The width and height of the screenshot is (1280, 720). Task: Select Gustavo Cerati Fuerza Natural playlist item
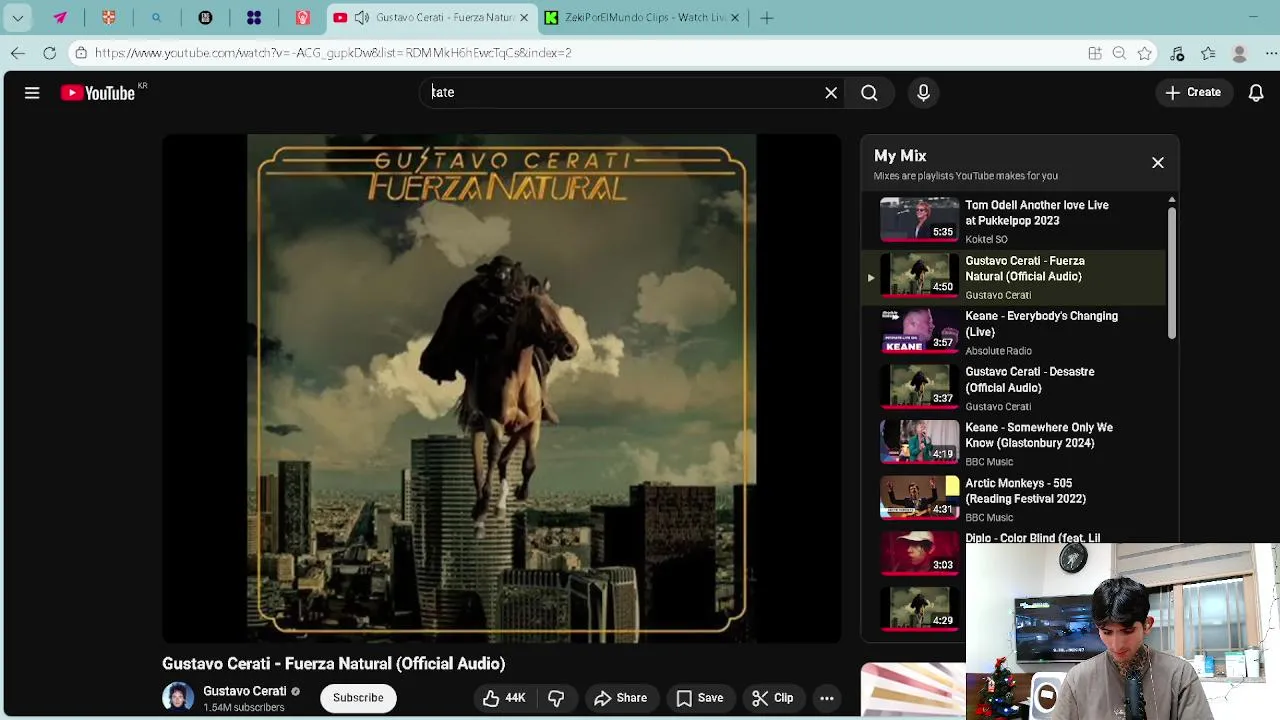click(1015, 277)
